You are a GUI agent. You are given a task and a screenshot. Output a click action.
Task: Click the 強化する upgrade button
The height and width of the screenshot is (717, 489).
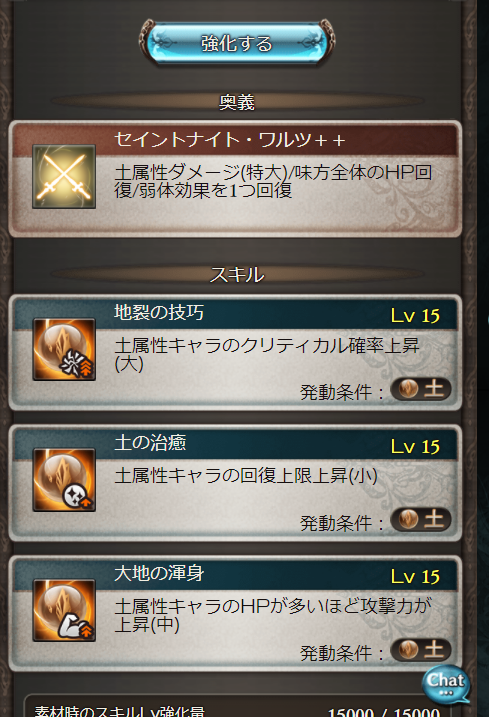click(x=236, y=43)
